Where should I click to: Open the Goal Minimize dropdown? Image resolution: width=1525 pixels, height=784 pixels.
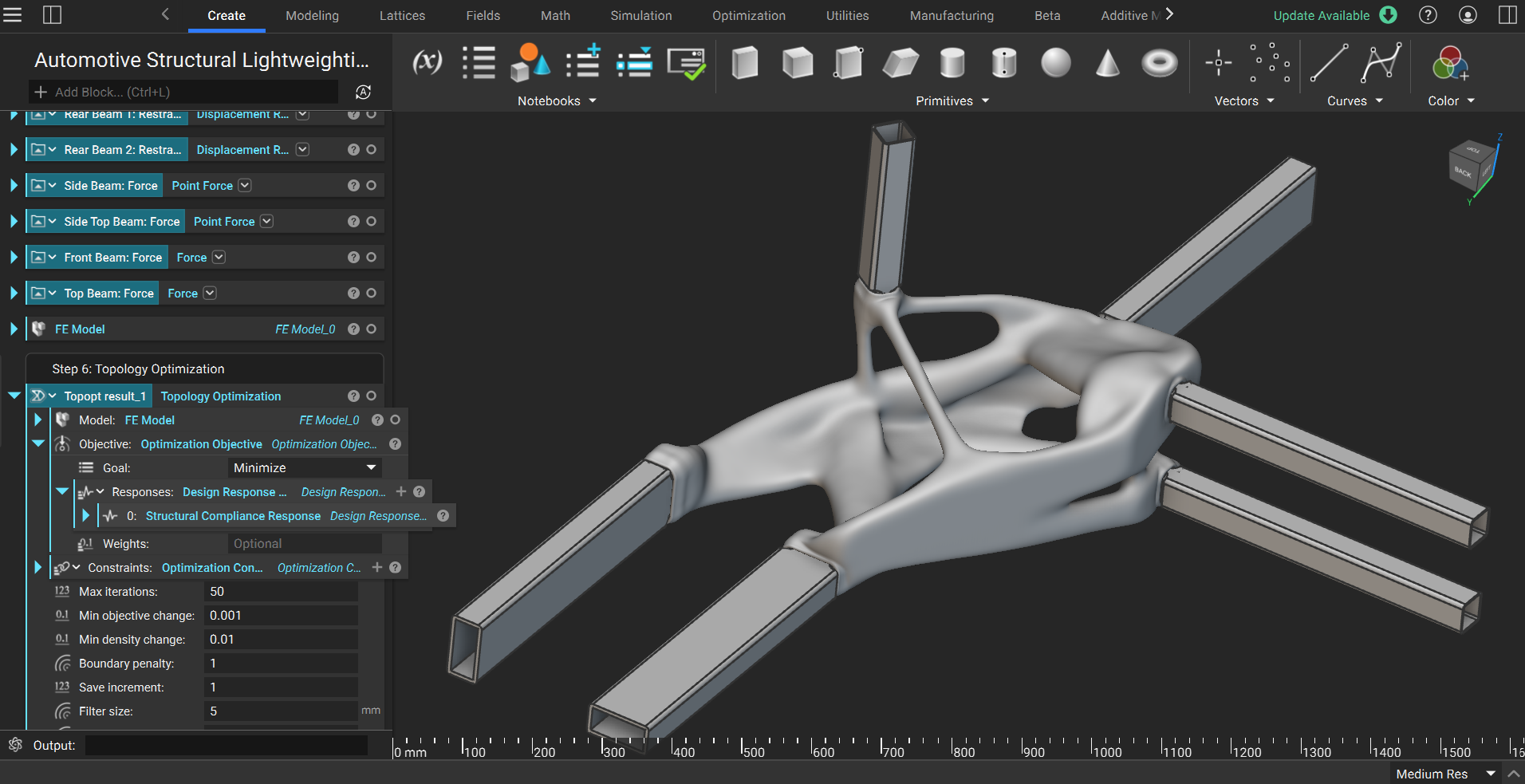click(305, 467)
